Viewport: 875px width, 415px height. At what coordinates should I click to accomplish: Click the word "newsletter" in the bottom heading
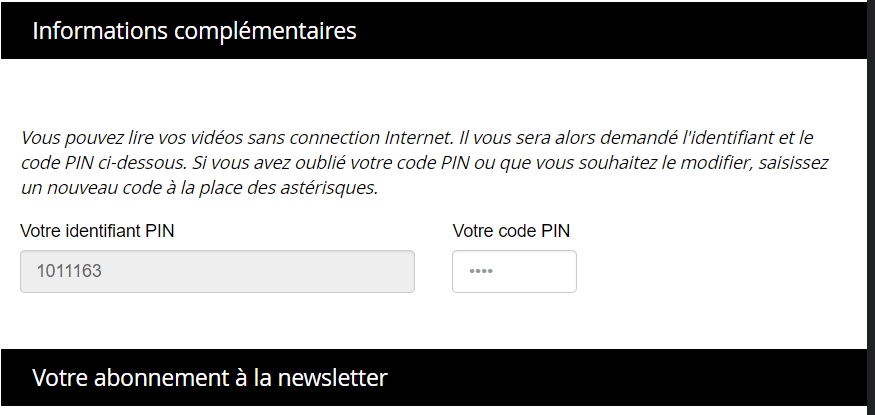[337, 378]
